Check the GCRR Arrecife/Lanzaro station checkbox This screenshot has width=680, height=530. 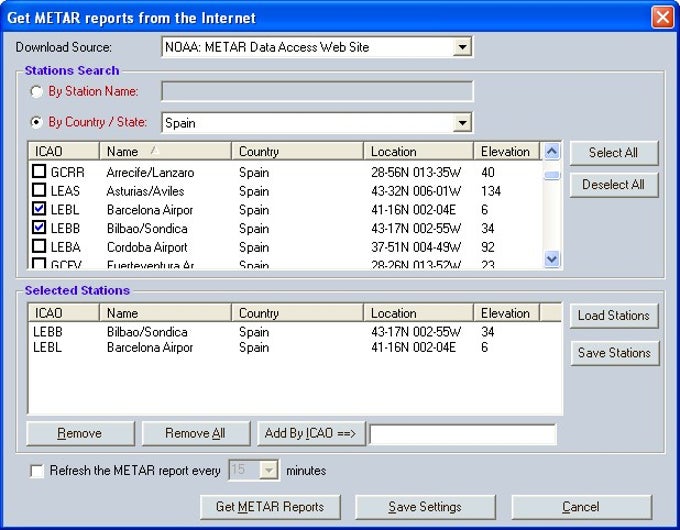click(39, 171)
